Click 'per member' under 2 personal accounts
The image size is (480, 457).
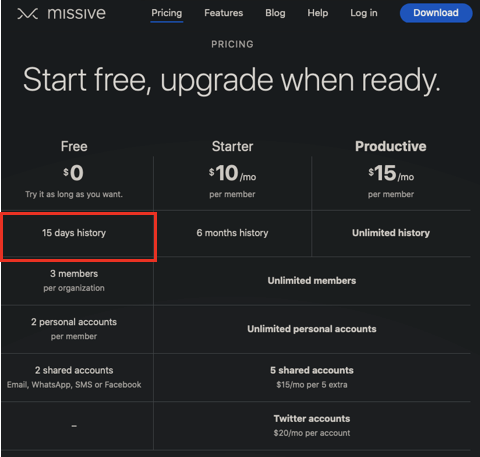click(x=74, y=336)
